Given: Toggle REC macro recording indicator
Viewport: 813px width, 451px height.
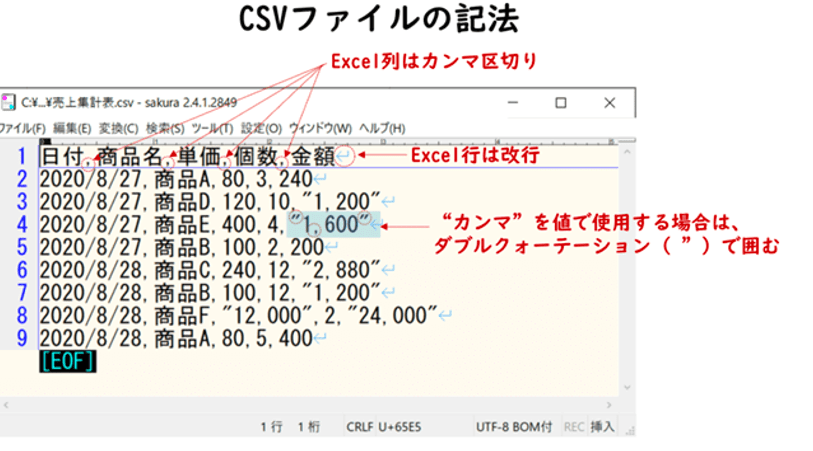Looking at the screenshot, I should pyautogui.click(x=574, y=426).
